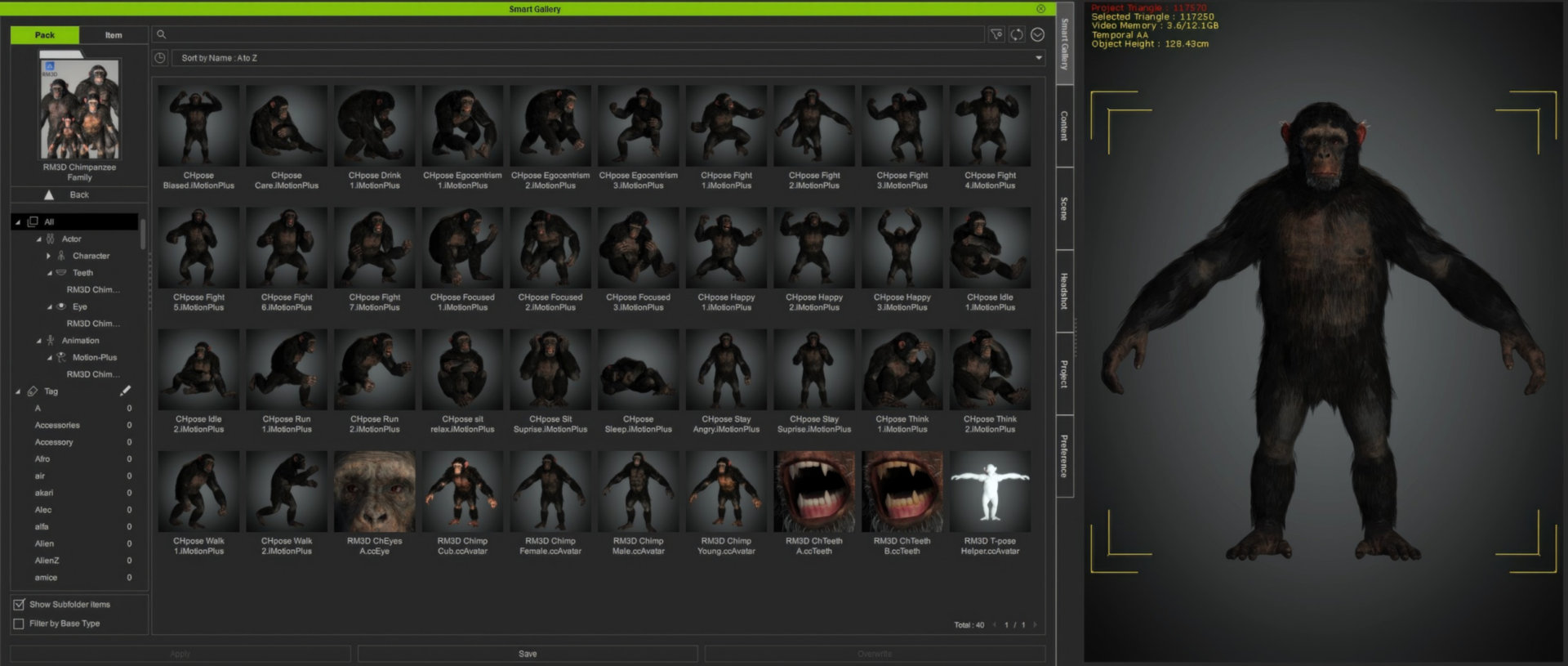This screenshot has width=1568, height=666.
Task: Click the Tag edit pencil icon
Action: 125,391
